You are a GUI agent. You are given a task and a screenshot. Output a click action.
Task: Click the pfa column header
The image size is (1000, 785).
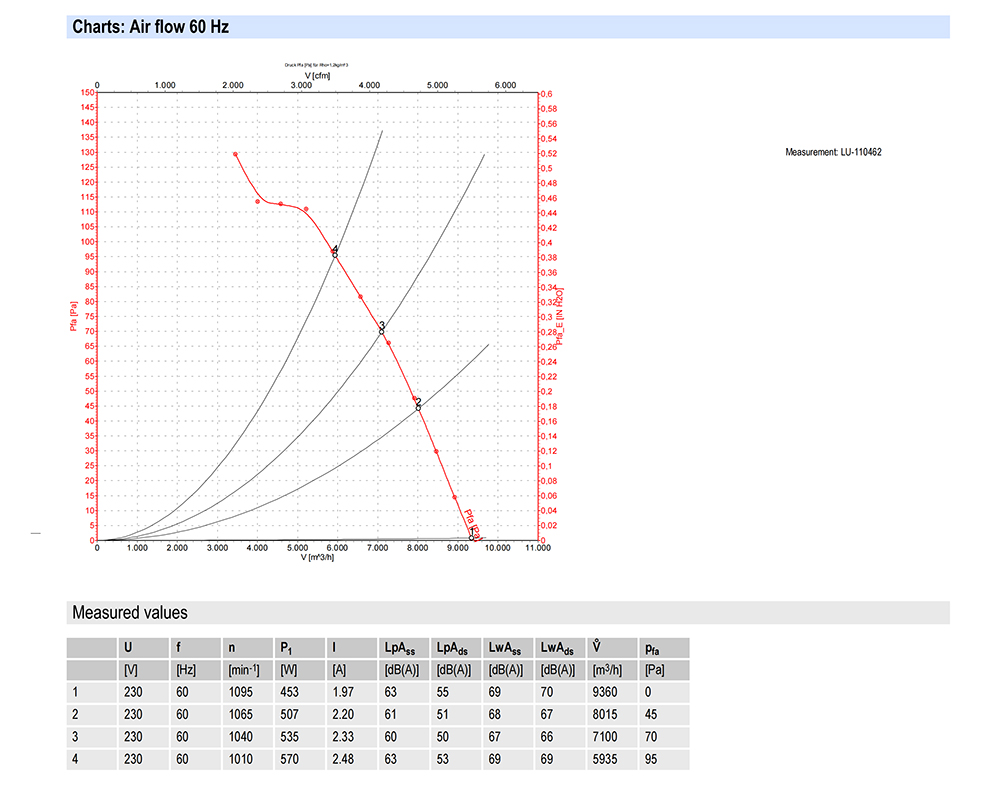pos(653,647)
